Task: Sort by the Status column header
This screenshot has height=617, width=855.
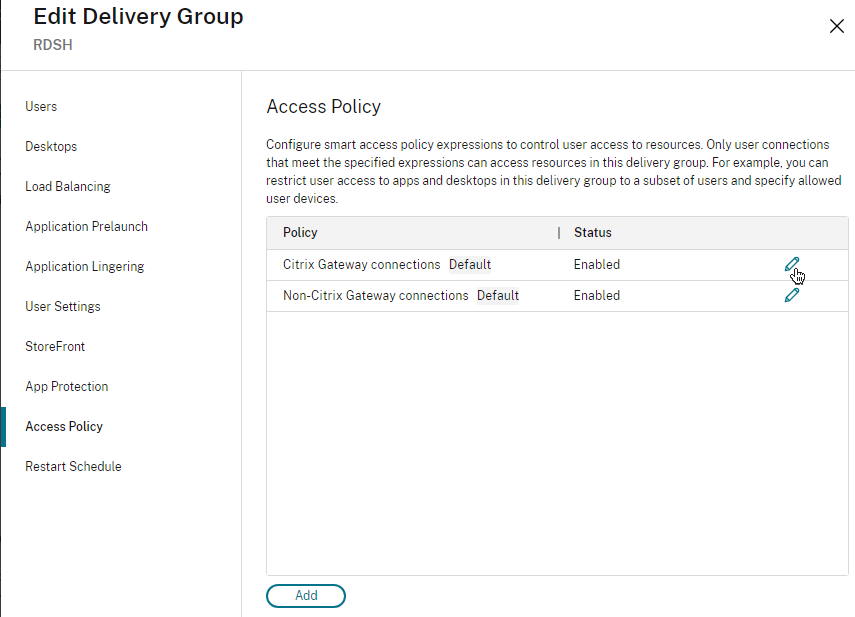Action: click(x=593, y=233)
